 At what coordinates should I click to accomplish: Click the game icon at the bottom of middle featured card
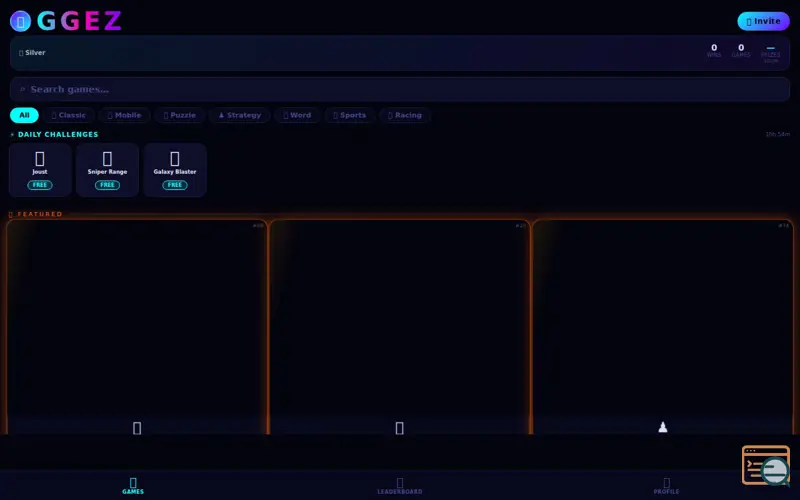(399, 428)
